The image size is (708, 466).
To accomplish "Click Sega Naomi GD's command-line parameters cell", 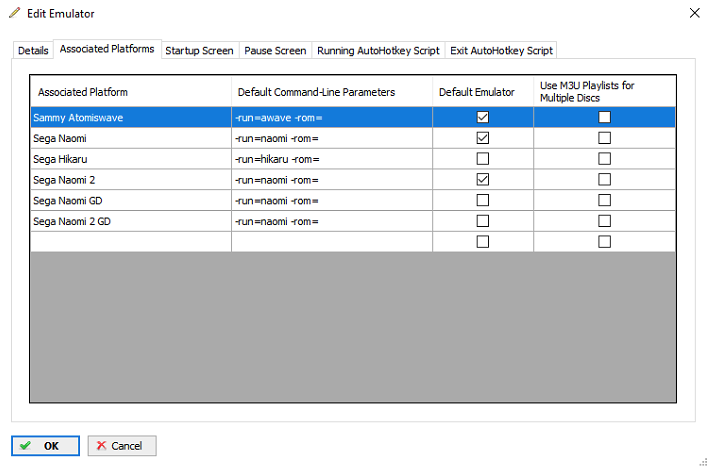I will (x=332, y=200).
